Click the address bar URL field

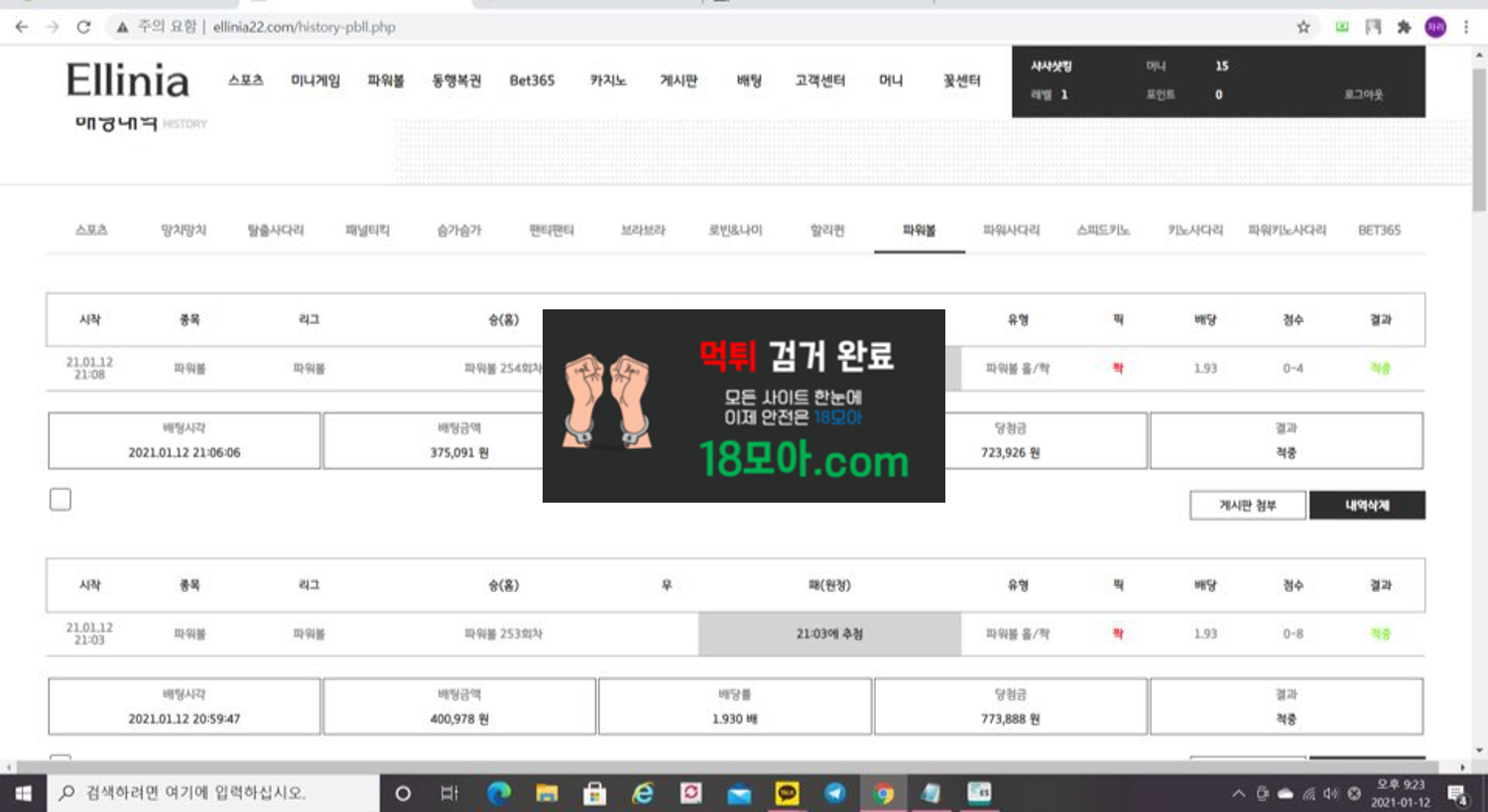pos(694,27)
